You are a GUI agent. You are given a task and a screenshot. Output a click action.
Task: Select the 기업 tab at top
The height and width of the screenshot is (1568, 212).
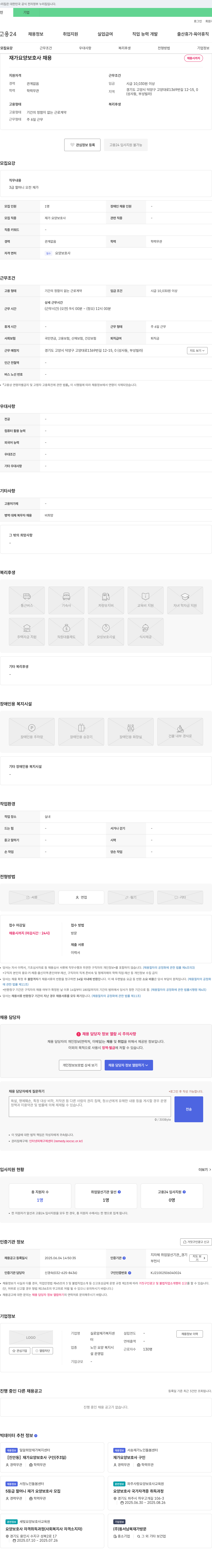point(26,12)
